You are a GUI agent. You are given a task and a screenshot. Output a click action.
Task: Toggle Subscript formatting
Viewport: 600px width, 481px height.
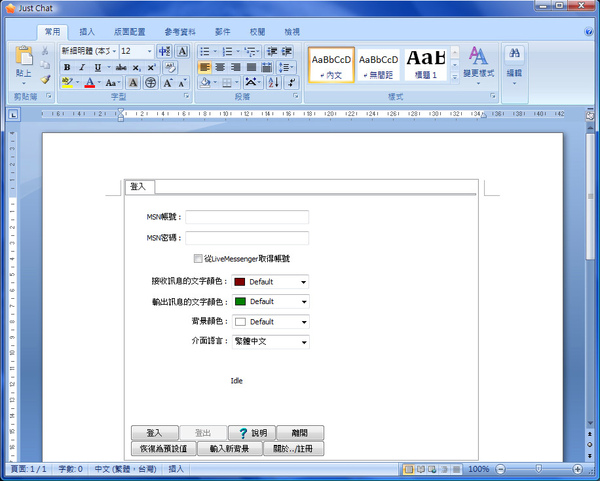(136, 67)
